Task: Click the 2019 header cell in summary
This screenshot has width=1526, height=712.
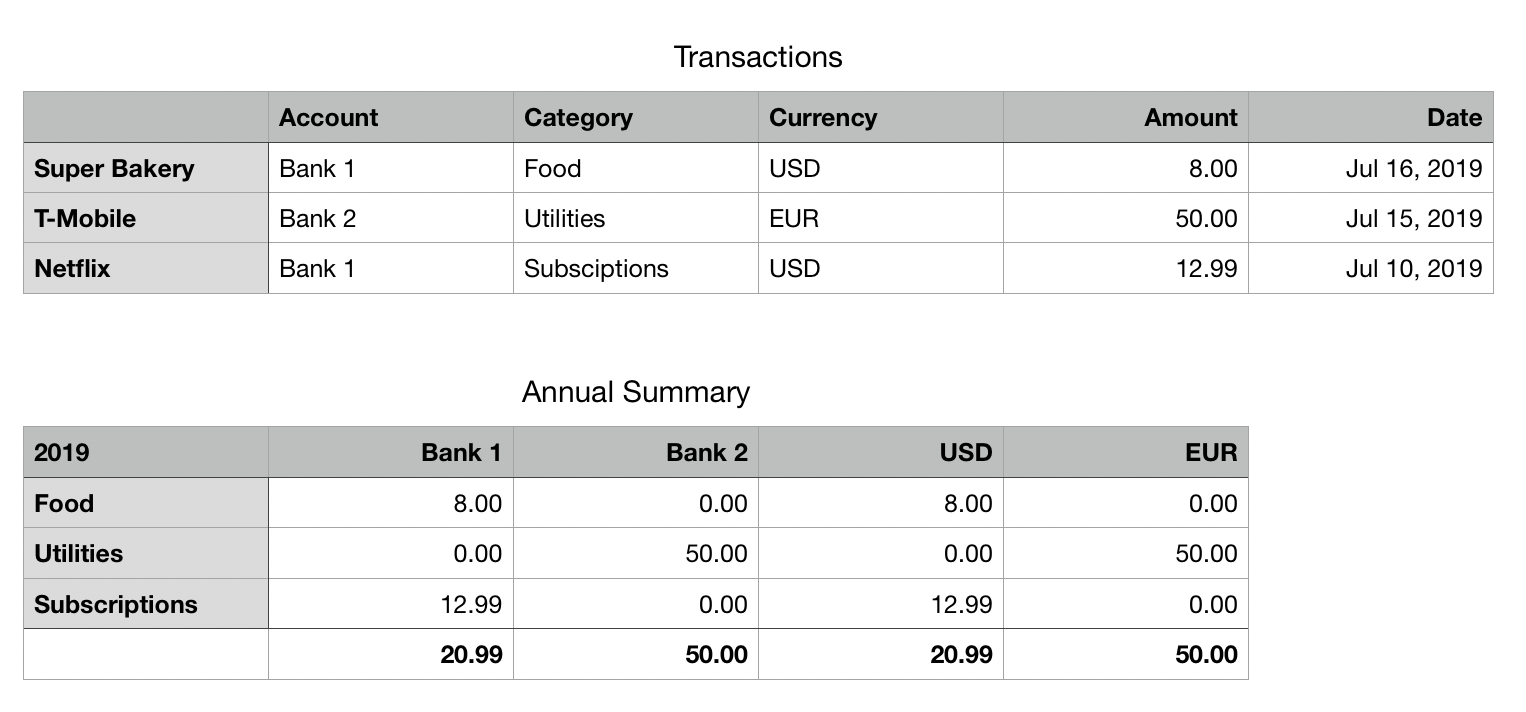Action: pos(146,452)
